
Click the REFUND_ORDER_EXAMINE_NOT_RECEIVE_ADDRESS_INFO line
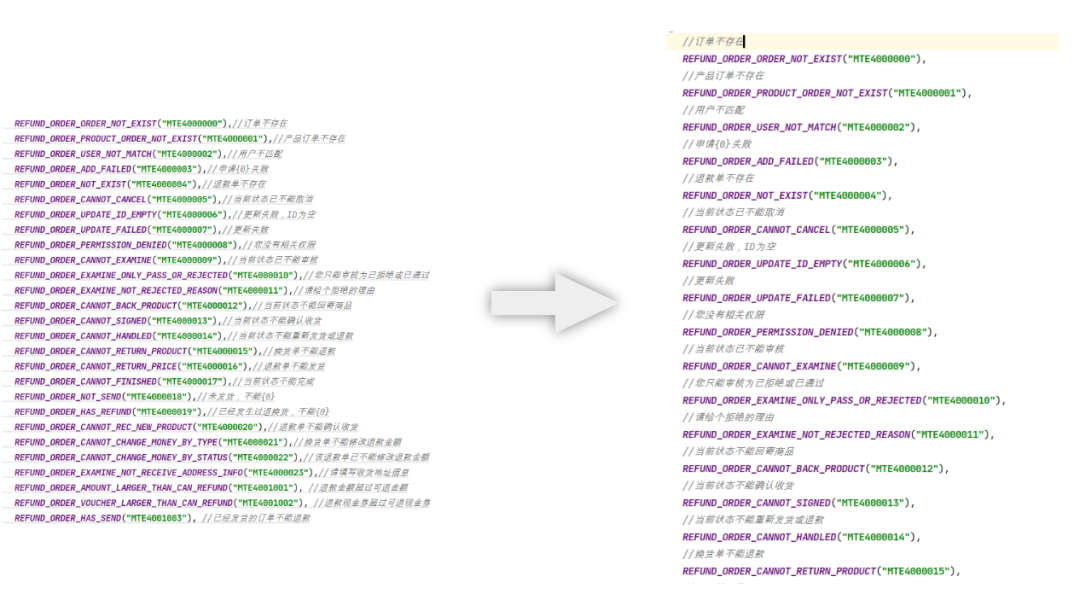click(x=212, y=472)
